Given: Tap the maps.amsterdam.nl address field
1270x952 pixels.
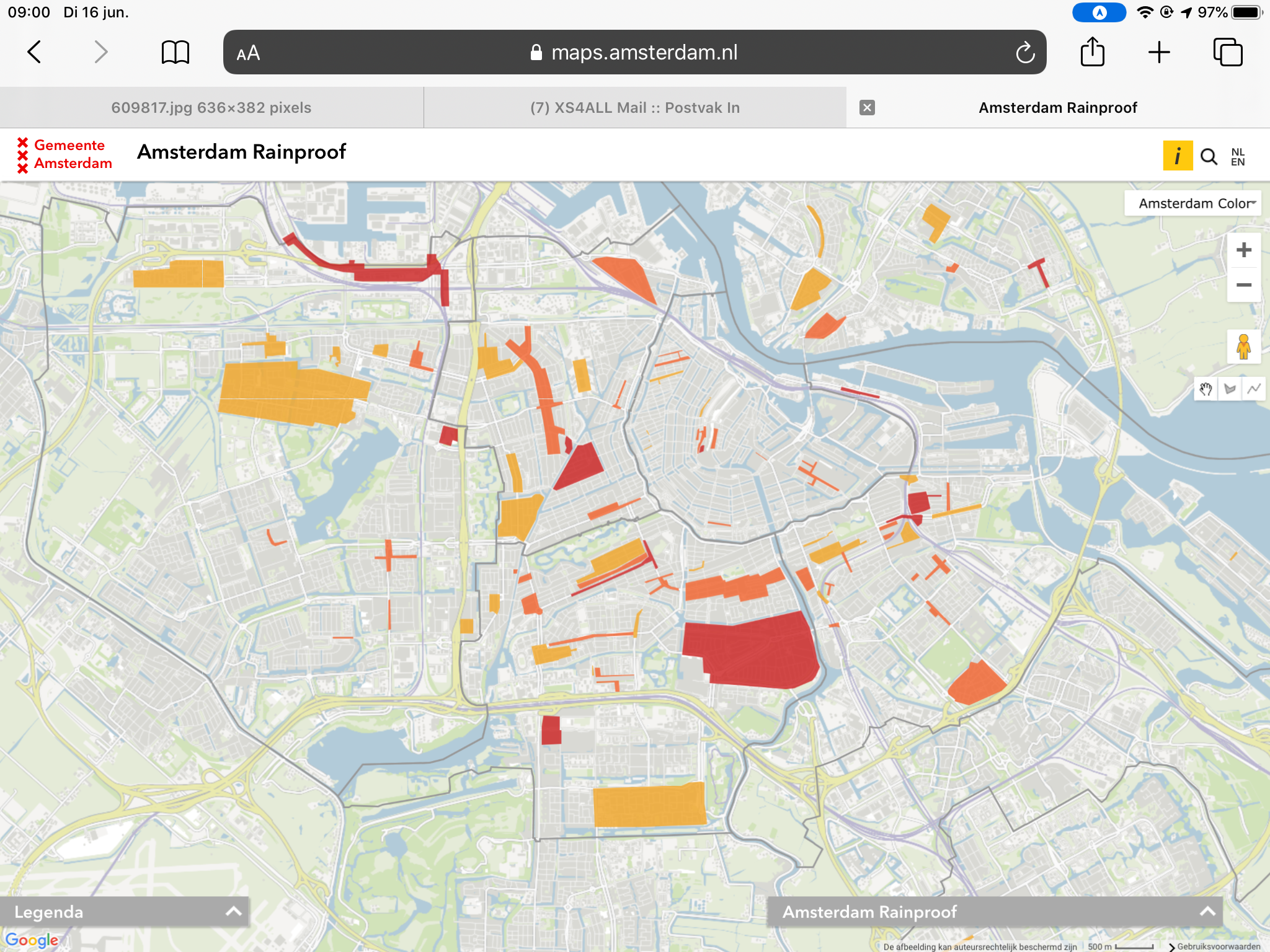Looking at the screenshot, I should pos(634,52).
